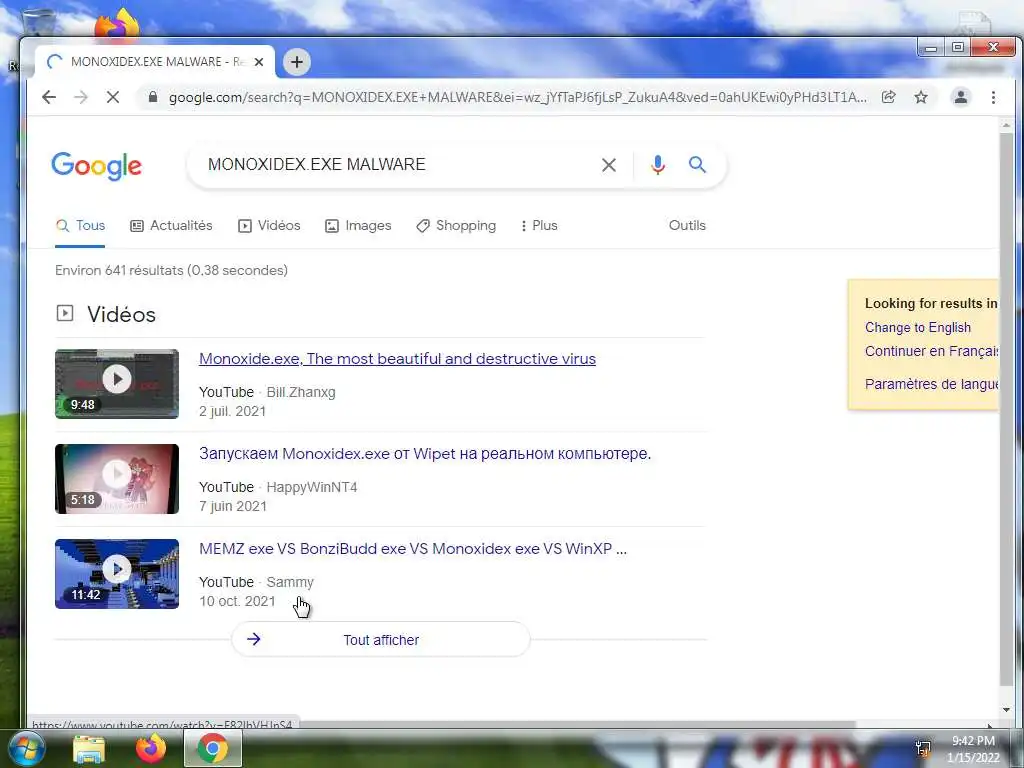Open Windows Explorer from taskbar
This screenshot has width=1024, height=768.
point(89,748)
